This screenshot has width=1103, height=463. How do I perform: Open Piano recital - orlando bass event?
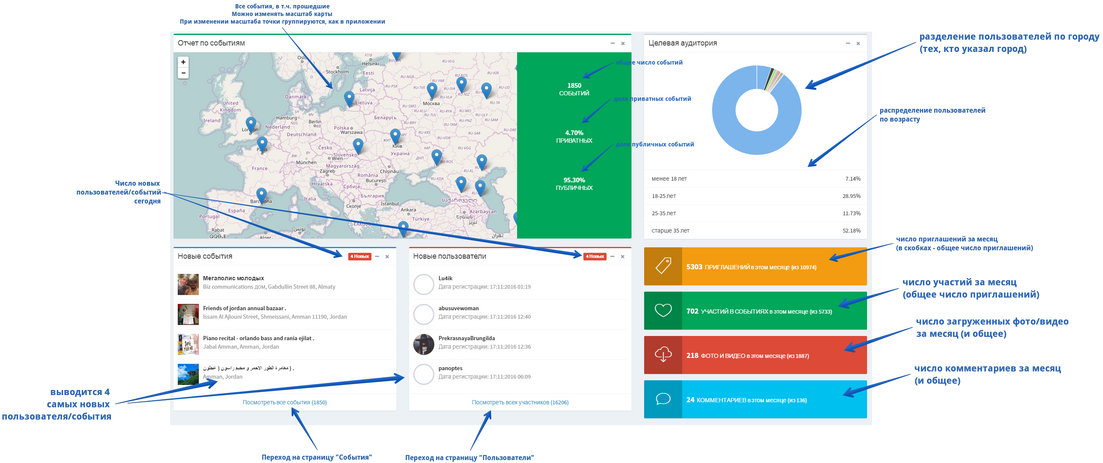click(x=258, y=338)
